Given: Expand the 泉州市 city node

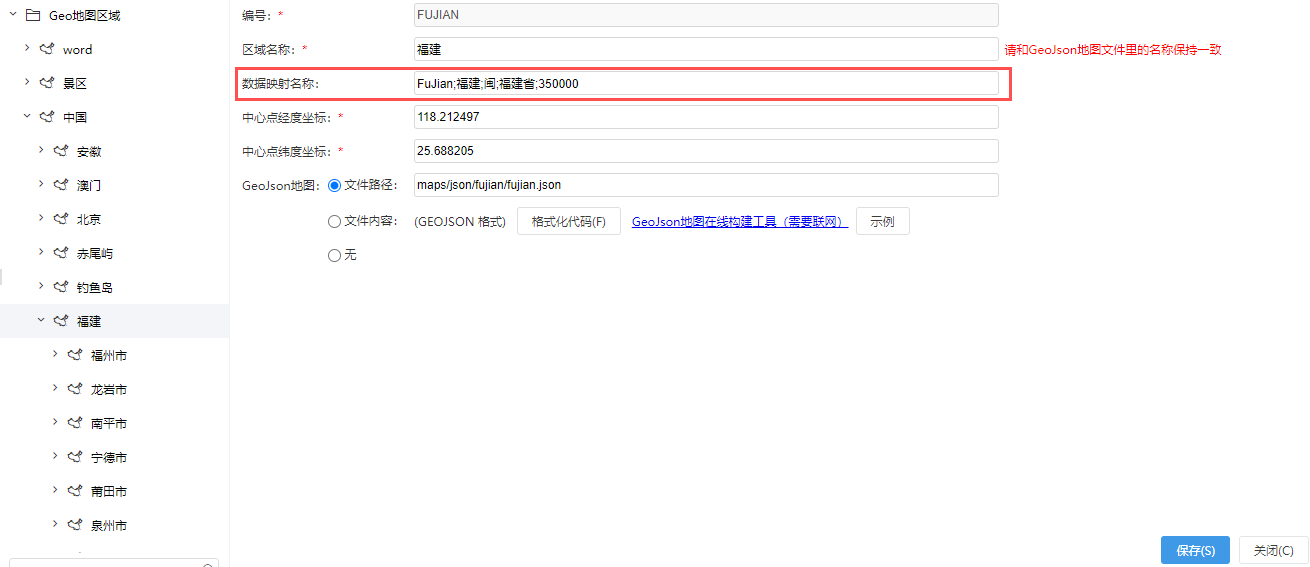Looking at the screenshot, I should 55,525.
